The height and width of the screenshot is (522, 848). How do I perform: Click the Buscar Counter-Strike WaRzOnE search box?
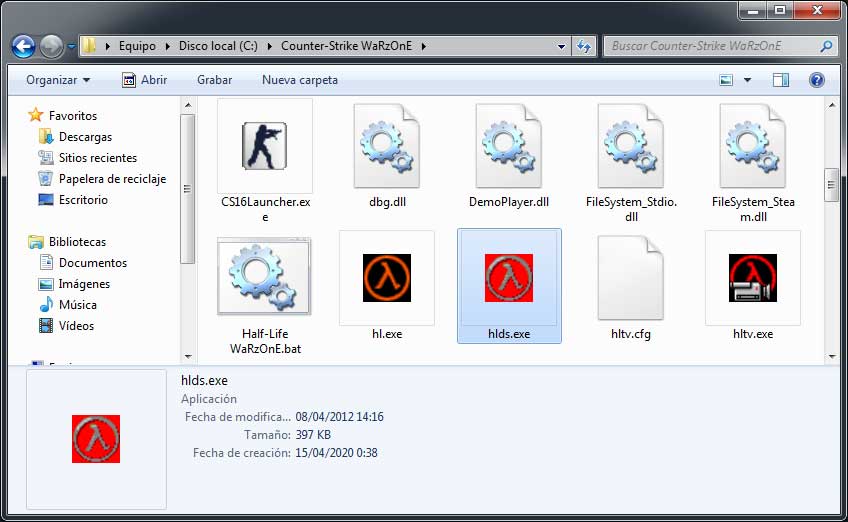coord(710,46)
